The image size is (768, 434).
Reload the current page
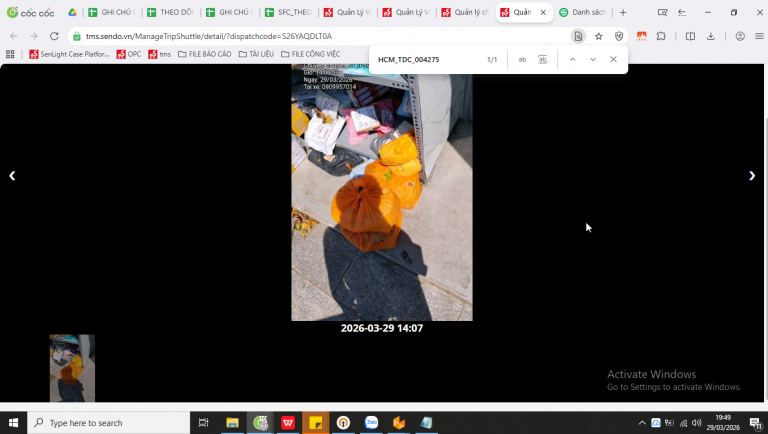pos(54,36)
